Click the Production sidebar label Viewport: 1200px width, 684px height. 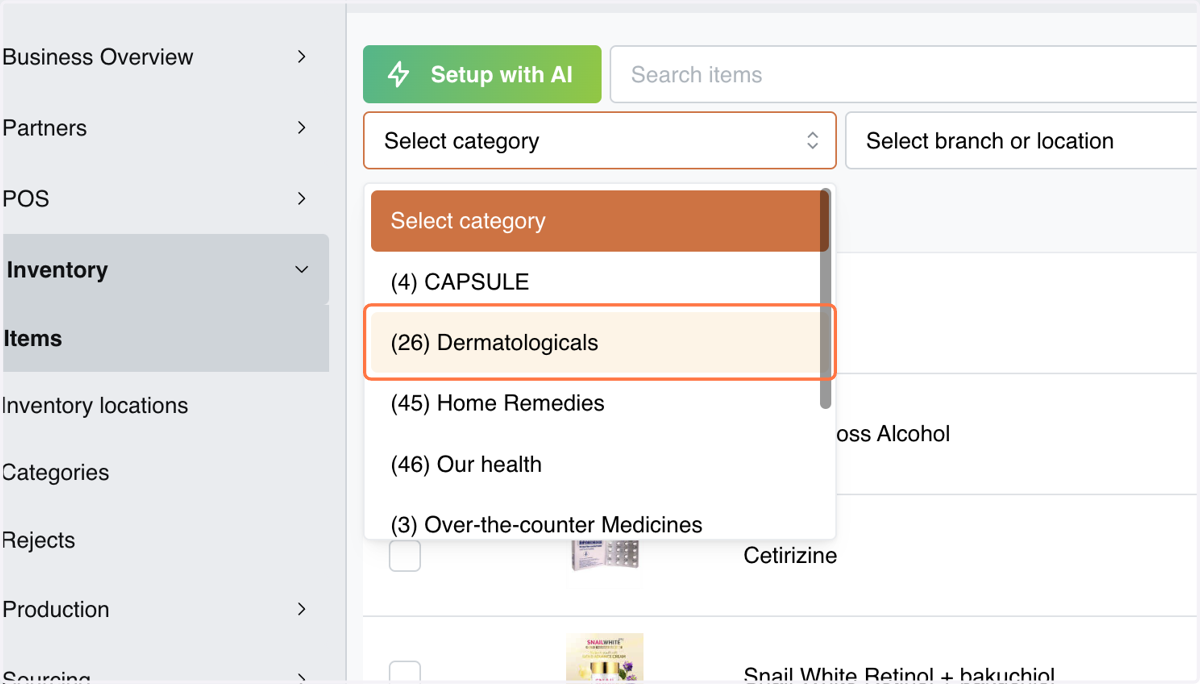(x=56, y=609)
